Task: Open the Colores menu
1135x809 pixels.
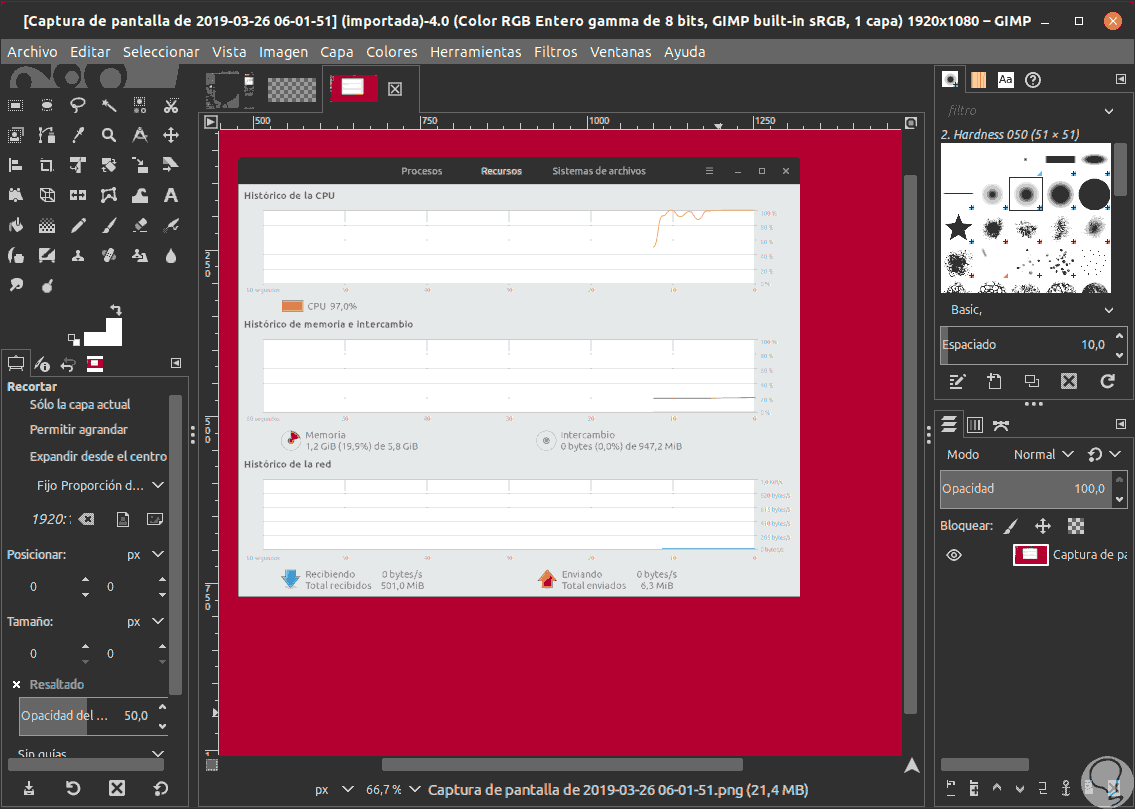Action: 392,52
